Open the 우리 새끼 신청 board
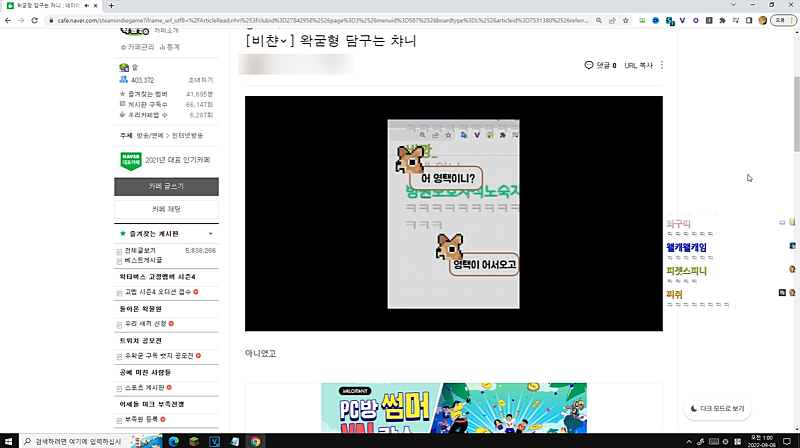Screen dimensions: 800x448 [145, 324]
